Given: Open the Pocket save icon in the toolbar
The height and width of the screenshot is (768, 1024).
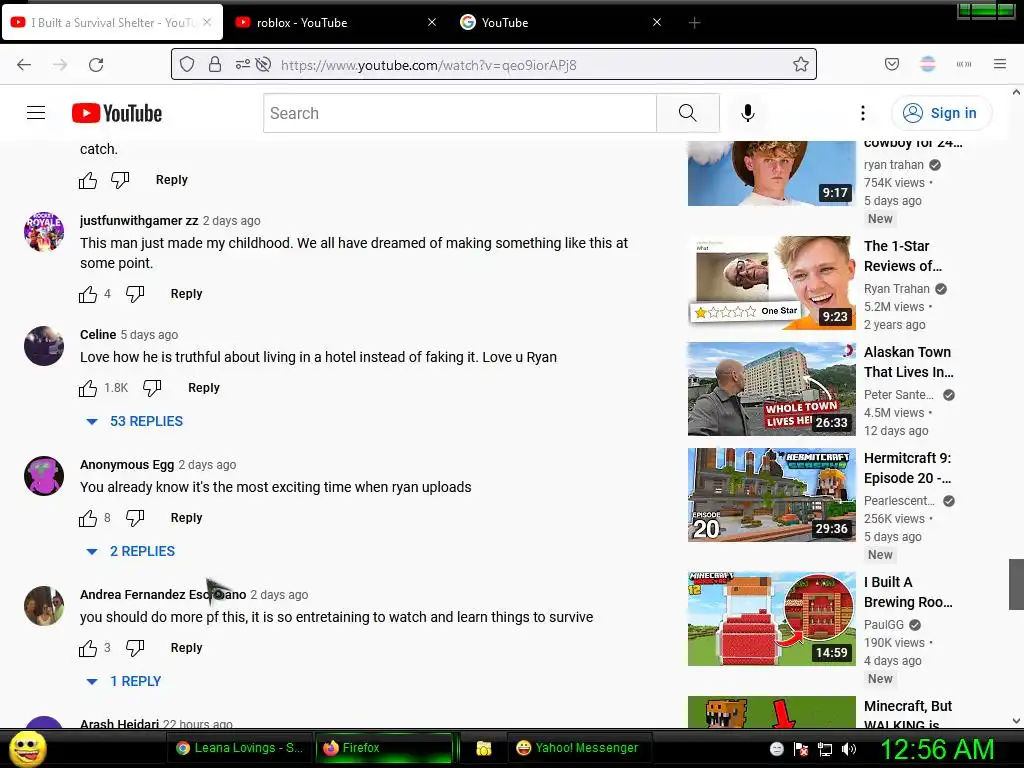Looking at the screenshot, I should pyautogui.click(x=892, y=64).
